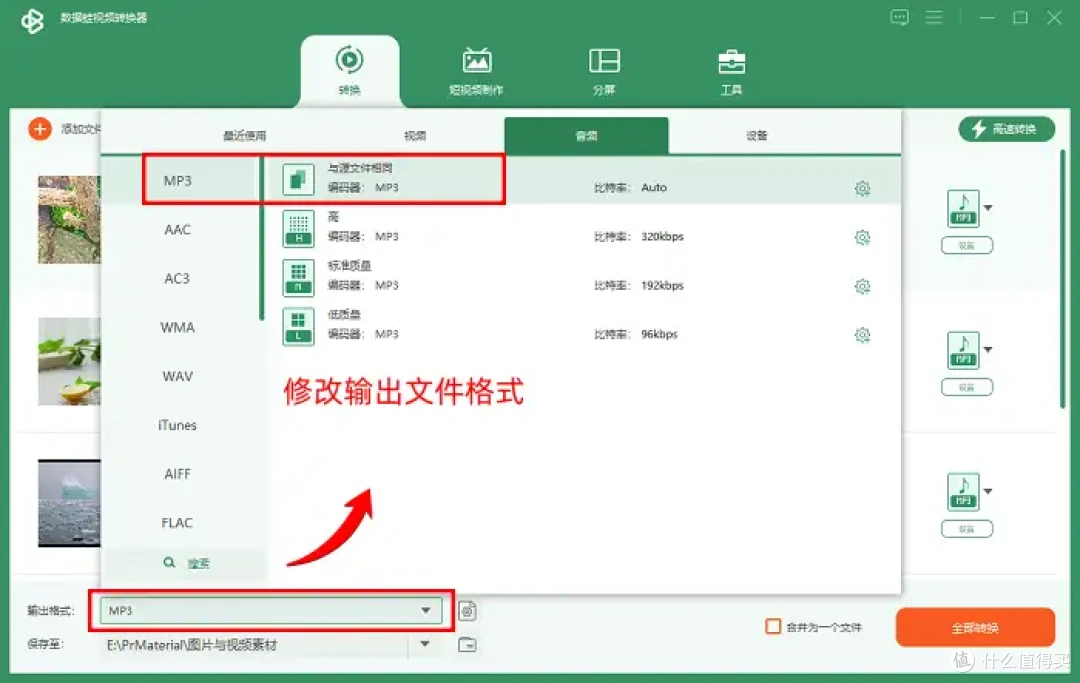Open the 工具 toolbox tab
Screen dimensions: 1080x683
731,71
